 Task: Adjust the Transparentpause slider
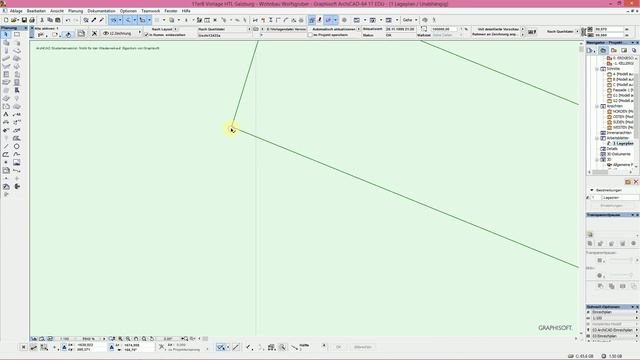click(621, 260)
